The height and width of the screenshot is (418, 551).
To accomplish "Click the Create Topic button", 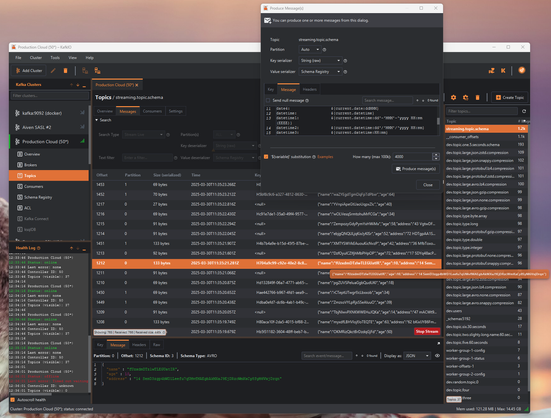I will tap(510, 97).
